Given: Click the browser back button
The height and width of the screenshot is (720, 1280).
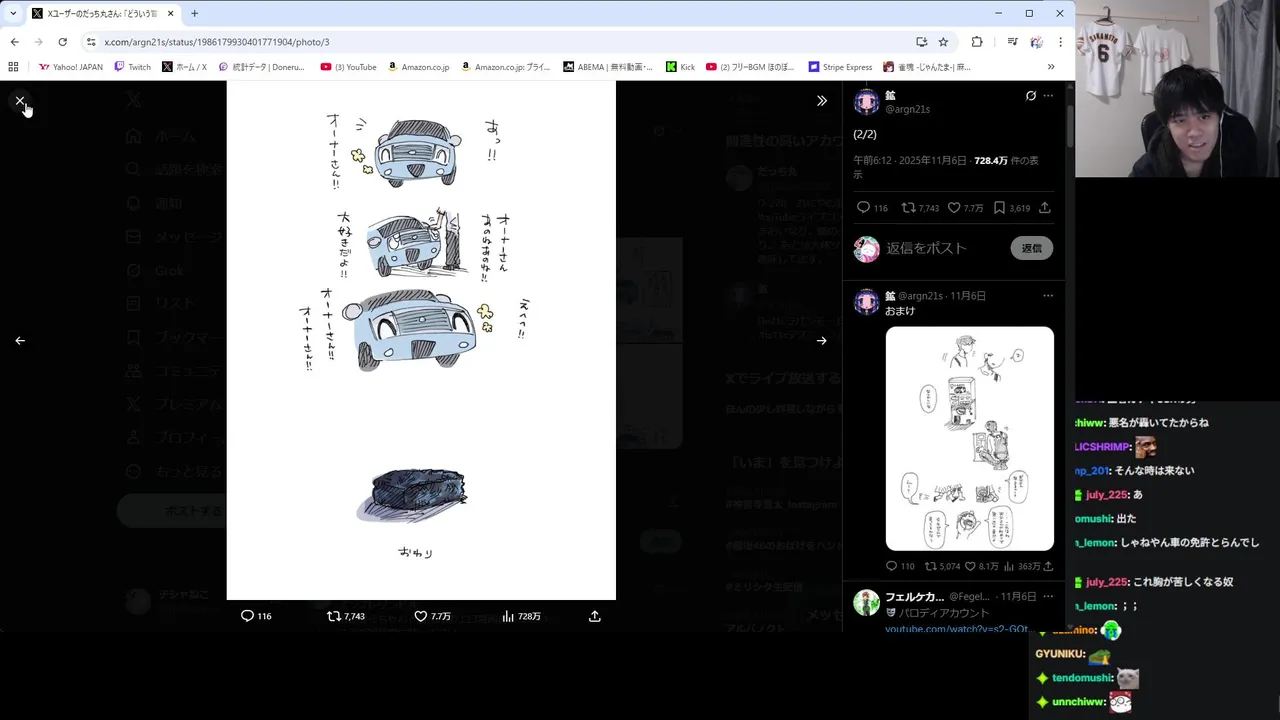Looking at the screenshot, I should pos(14,42).
